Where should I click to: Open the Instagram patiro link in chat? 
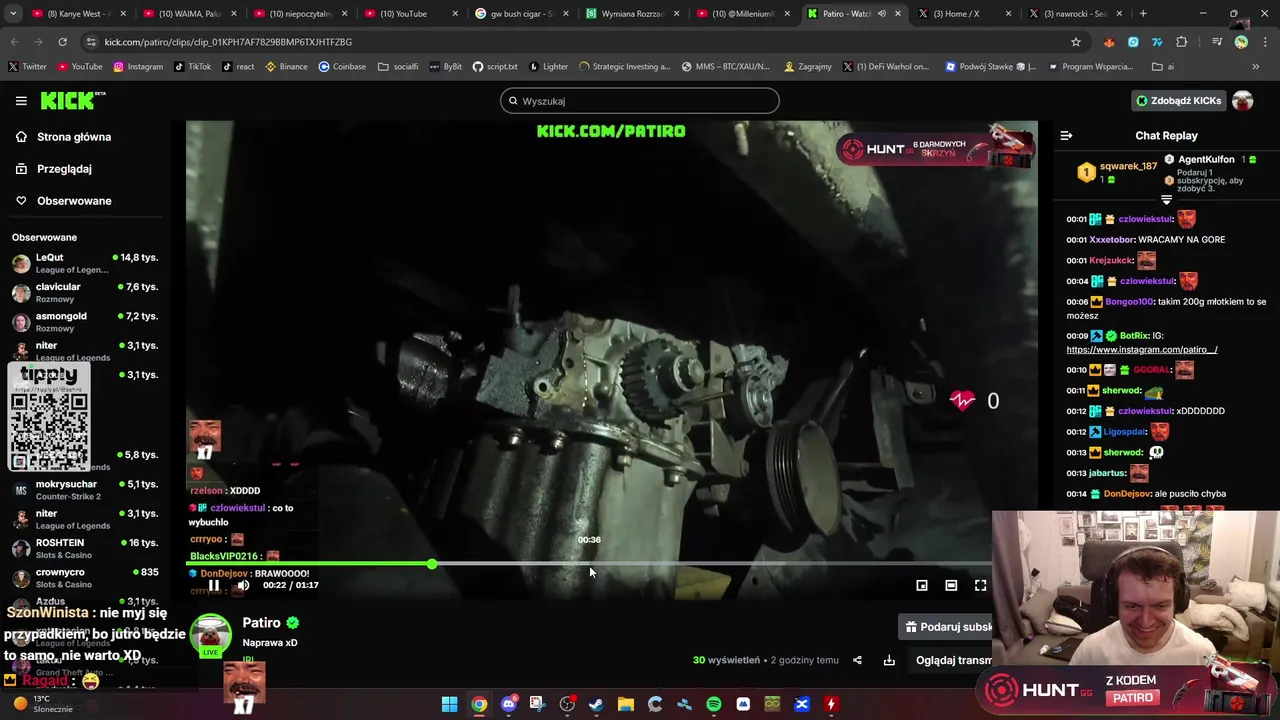pos(1141,350)
